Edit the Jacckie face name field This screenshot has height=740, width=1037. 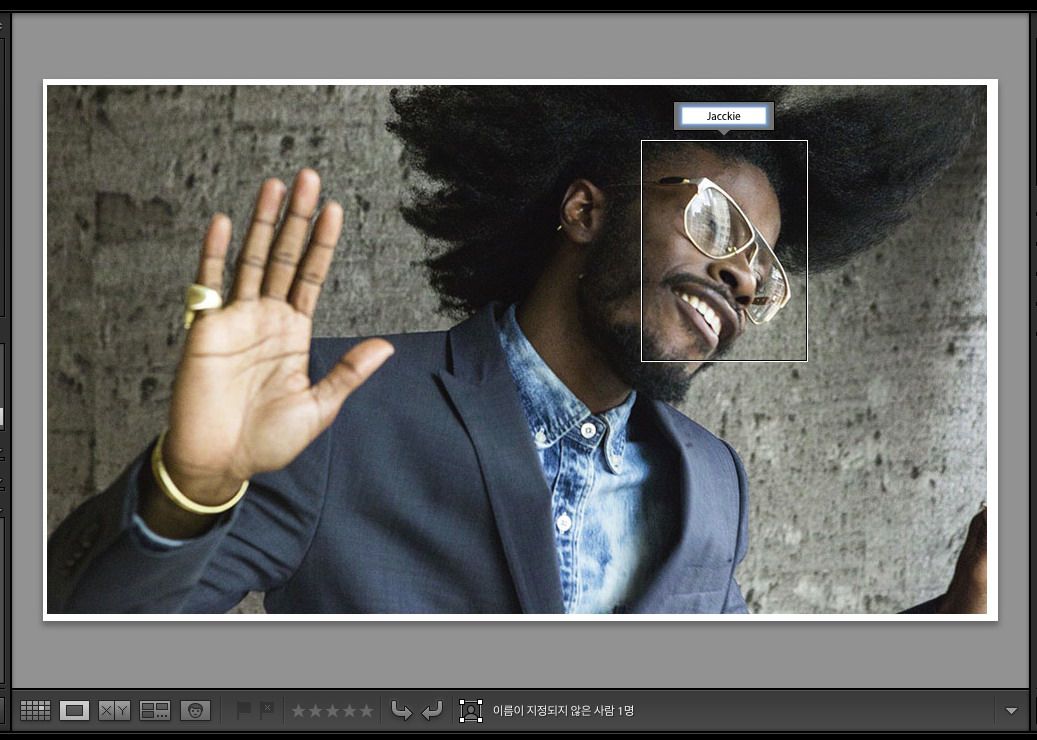point(724,116)
